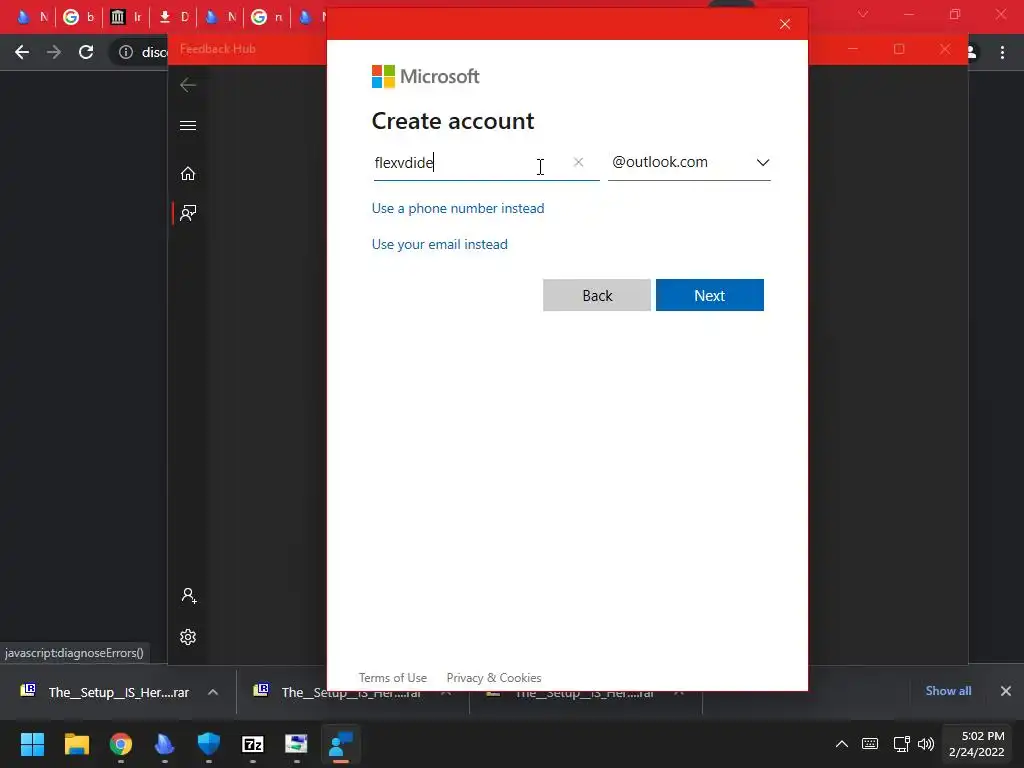This screenshot has height=768, width=1024.
Task: Click the site info icon in address bar
Action: click(x=125, y=52)
